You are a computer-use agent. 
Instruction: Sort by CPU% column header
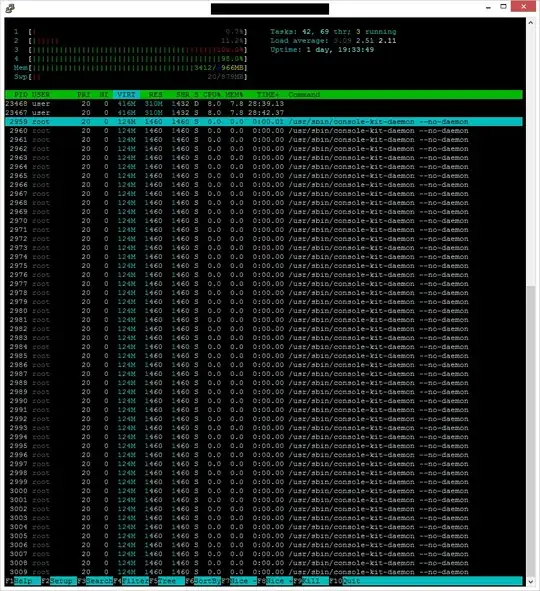click(212, 95)
